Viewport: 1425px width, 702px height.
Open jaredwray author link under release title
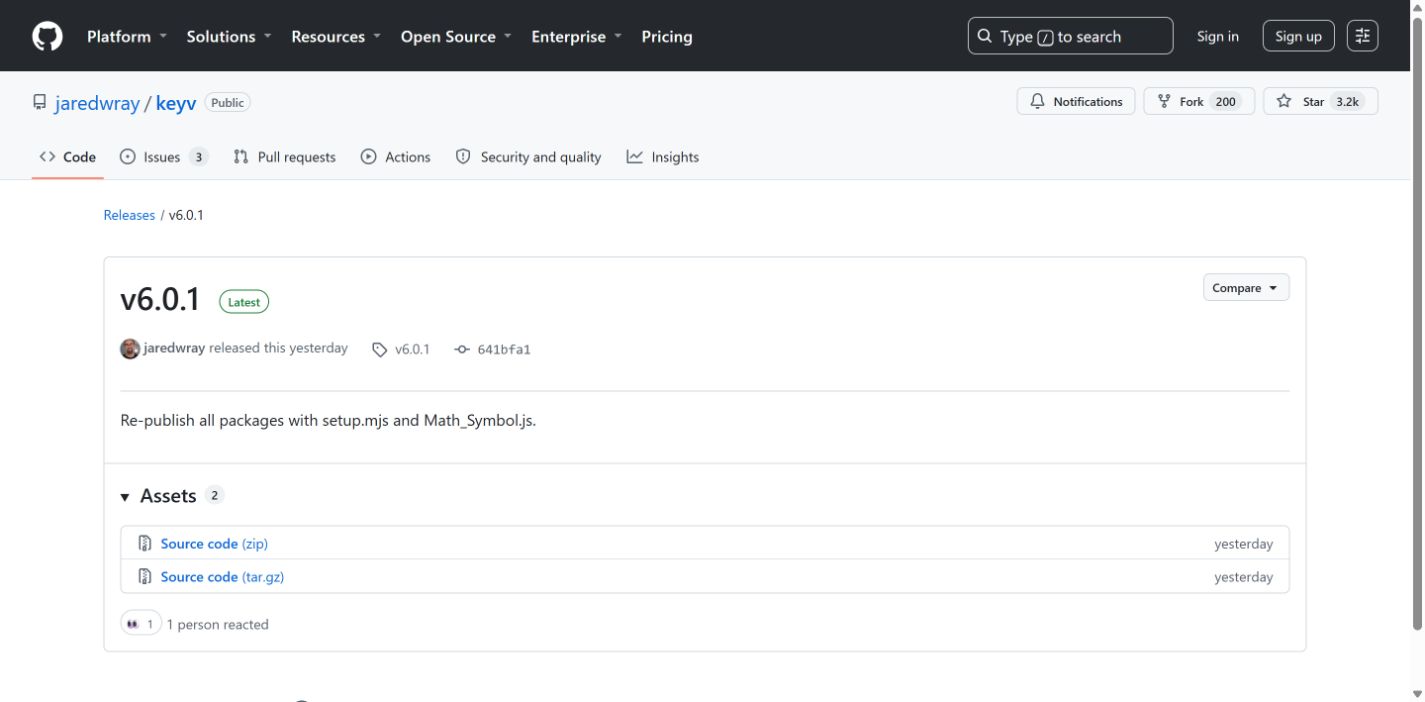click(x=174, y=348)
